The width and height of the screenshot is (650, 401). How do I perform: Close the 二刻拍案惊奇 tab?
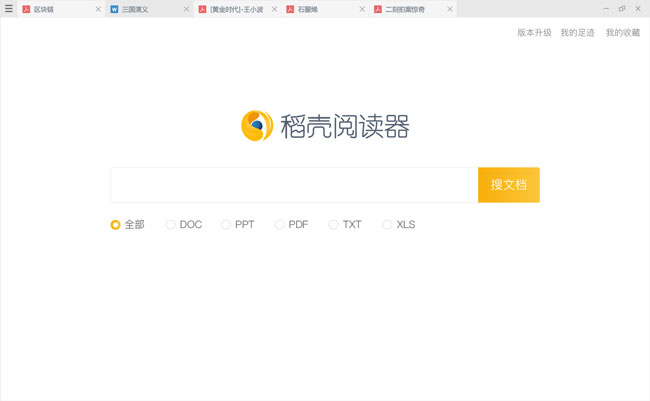pyautogui.click(x=450, y=9)
